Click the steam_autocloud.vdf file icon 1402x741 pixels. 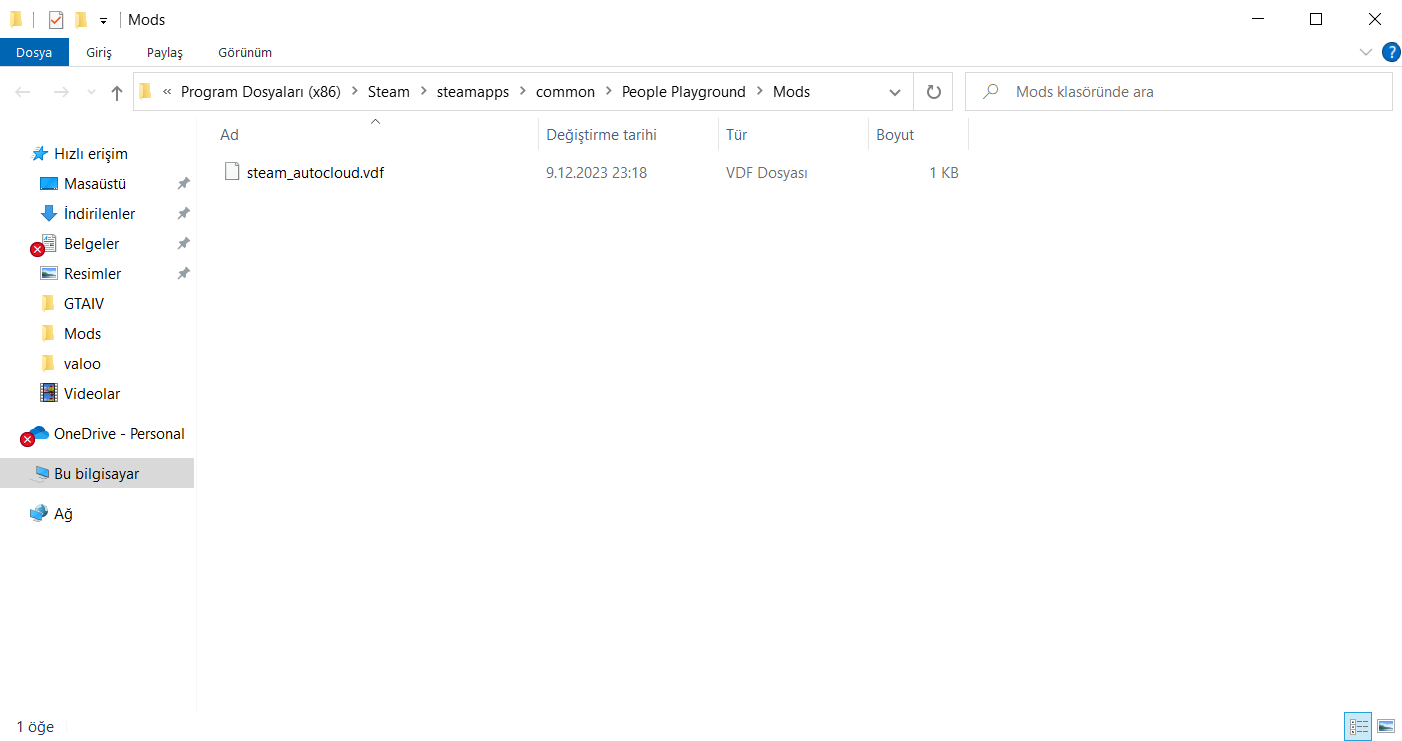232,172
